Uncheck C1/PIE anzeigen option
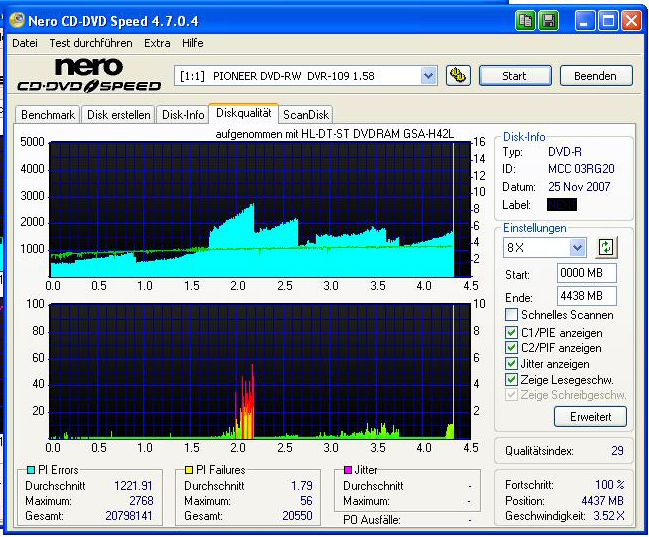The image size is (649, 537). click(x=512, y=332)
